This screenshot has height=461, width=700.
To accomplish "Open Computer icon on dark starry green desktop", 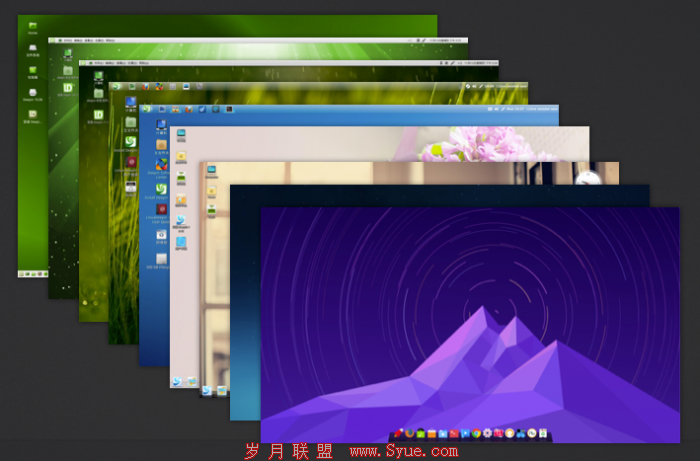I will 99,76.
